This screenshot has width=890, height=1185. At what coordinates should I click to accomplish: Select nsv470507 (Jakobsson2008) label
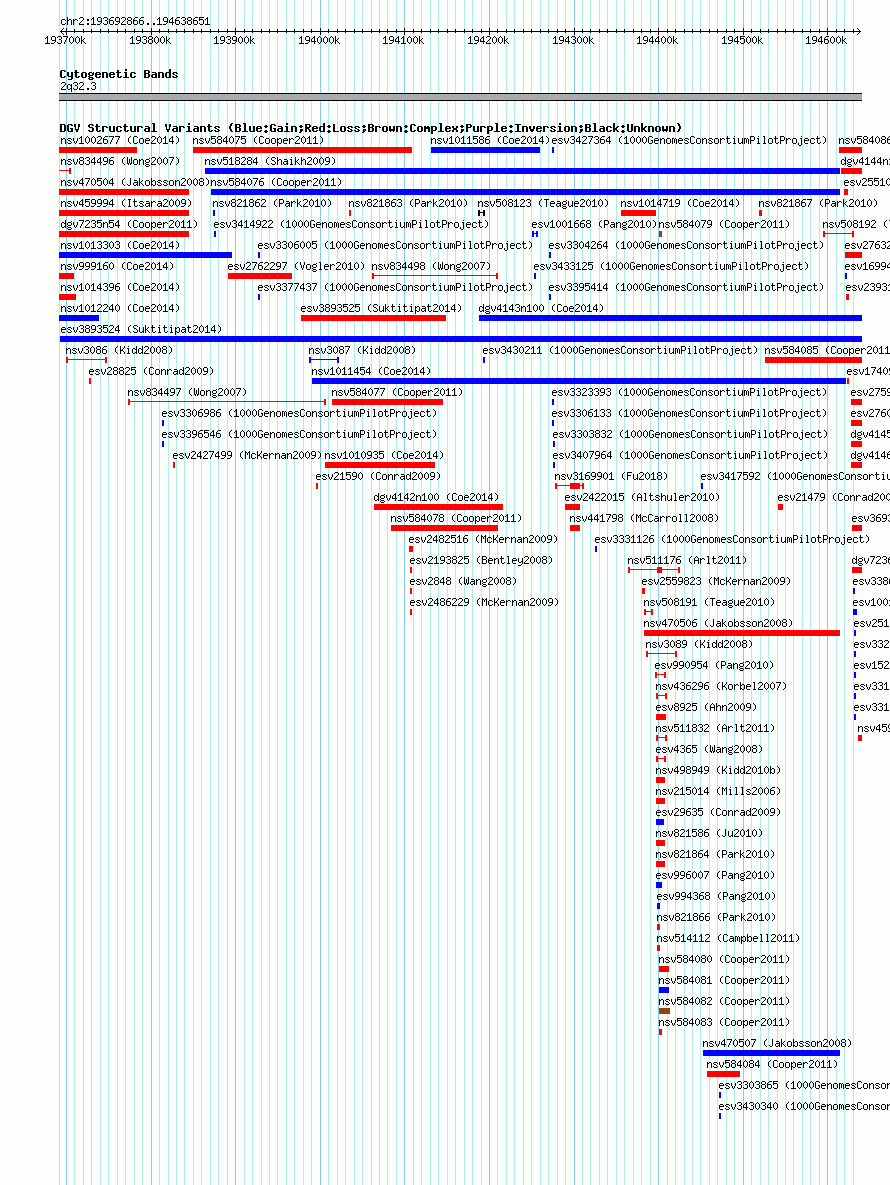(777, 1044)
